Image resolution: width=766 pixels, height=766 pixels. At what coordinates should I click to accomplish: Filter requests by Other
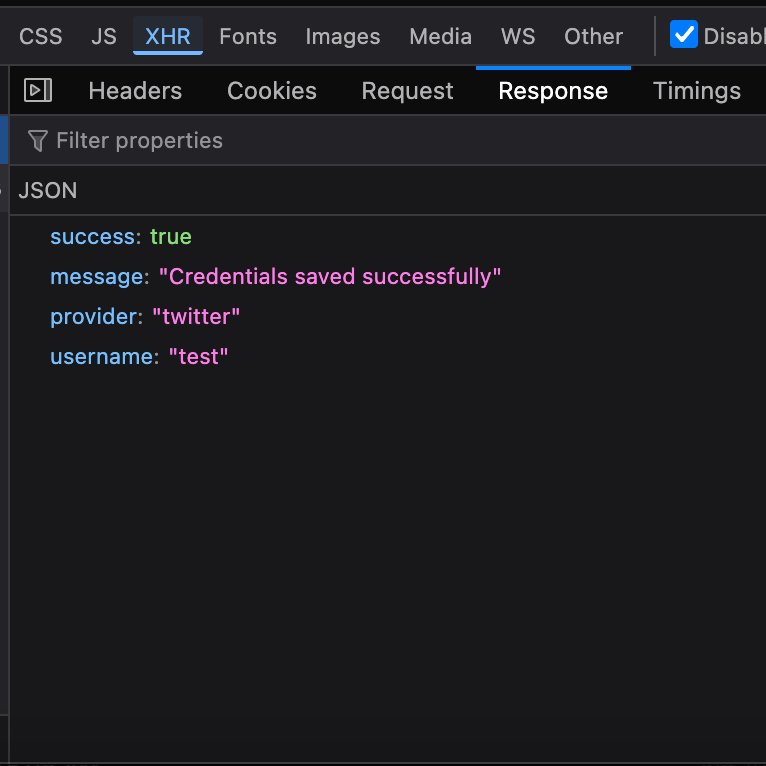point(593,36)
